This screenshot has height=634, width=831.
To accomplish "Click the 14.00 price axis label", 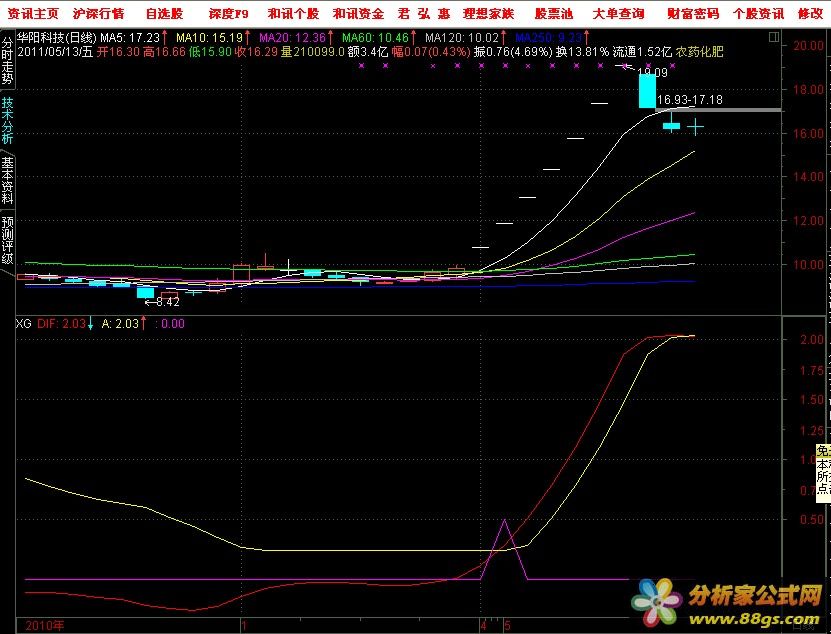I will (x=809, y=177).
